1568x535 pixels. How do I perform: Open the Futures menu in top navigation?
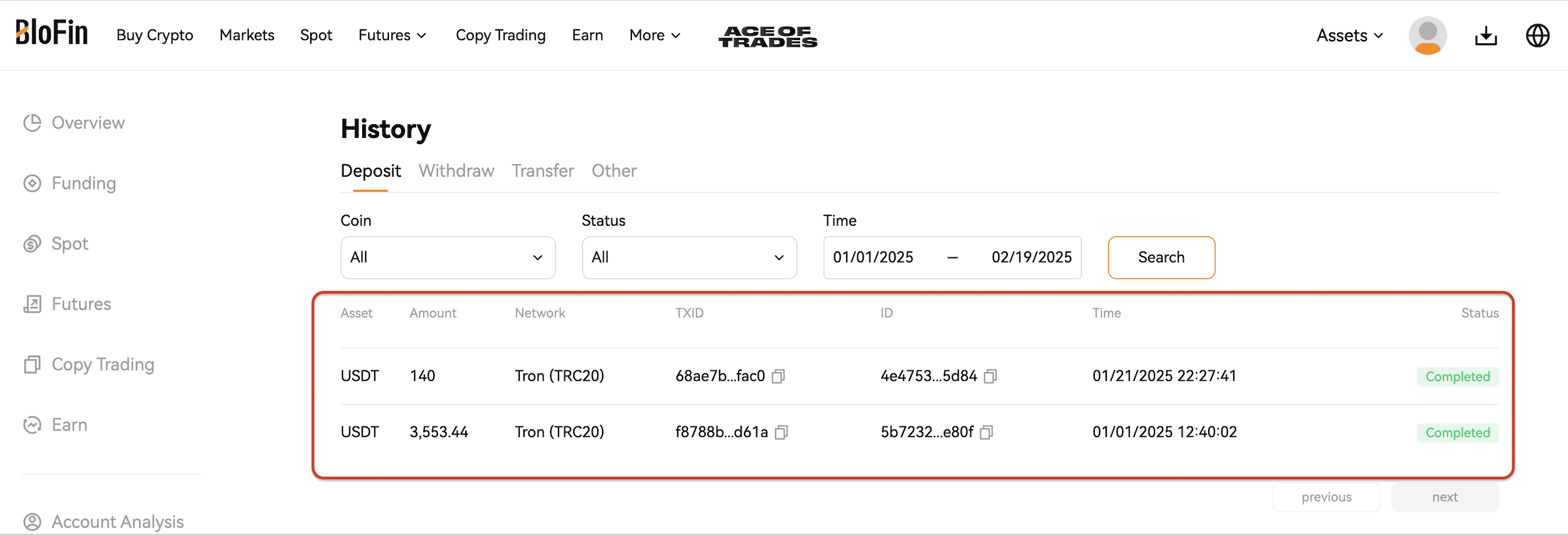pos(392,35)
